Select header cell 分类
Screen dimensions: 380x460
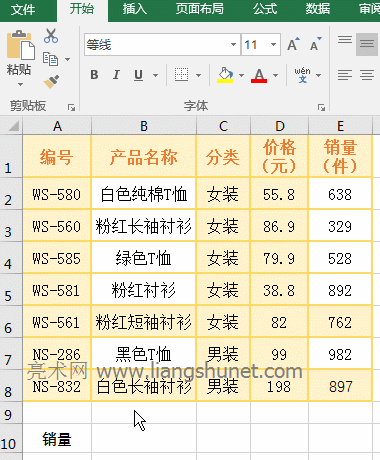tap(223, 156)
